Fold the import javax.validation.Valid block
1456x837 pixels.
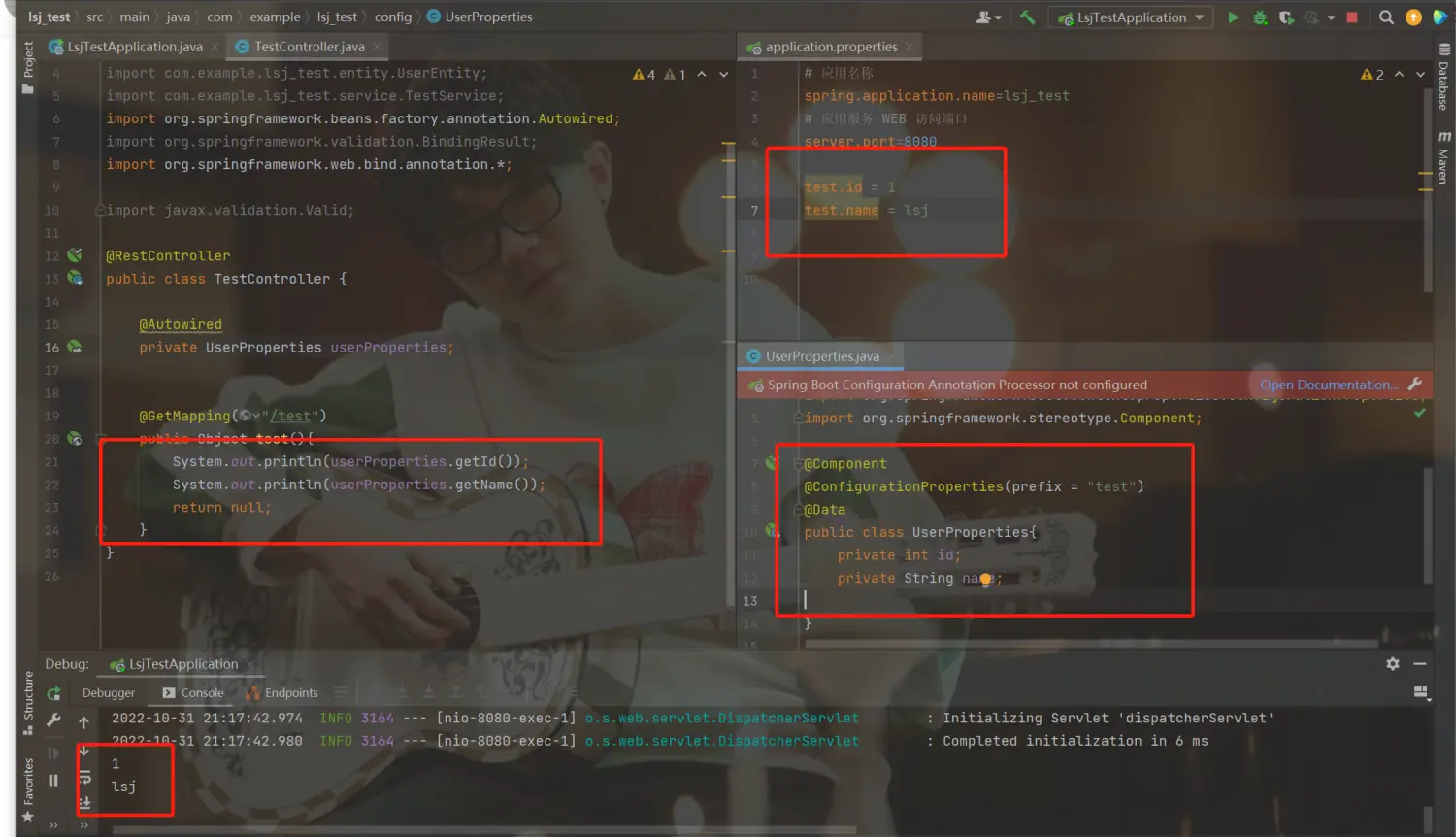[99, 211]
